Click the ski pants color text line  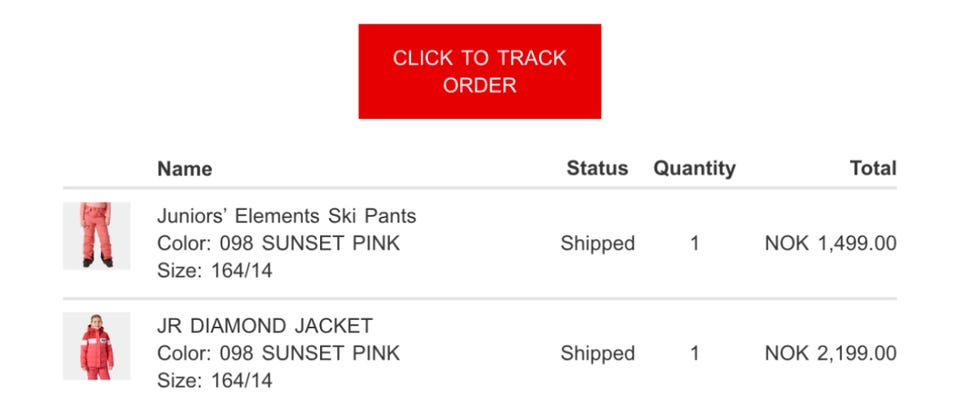click(x=278, y=243)
